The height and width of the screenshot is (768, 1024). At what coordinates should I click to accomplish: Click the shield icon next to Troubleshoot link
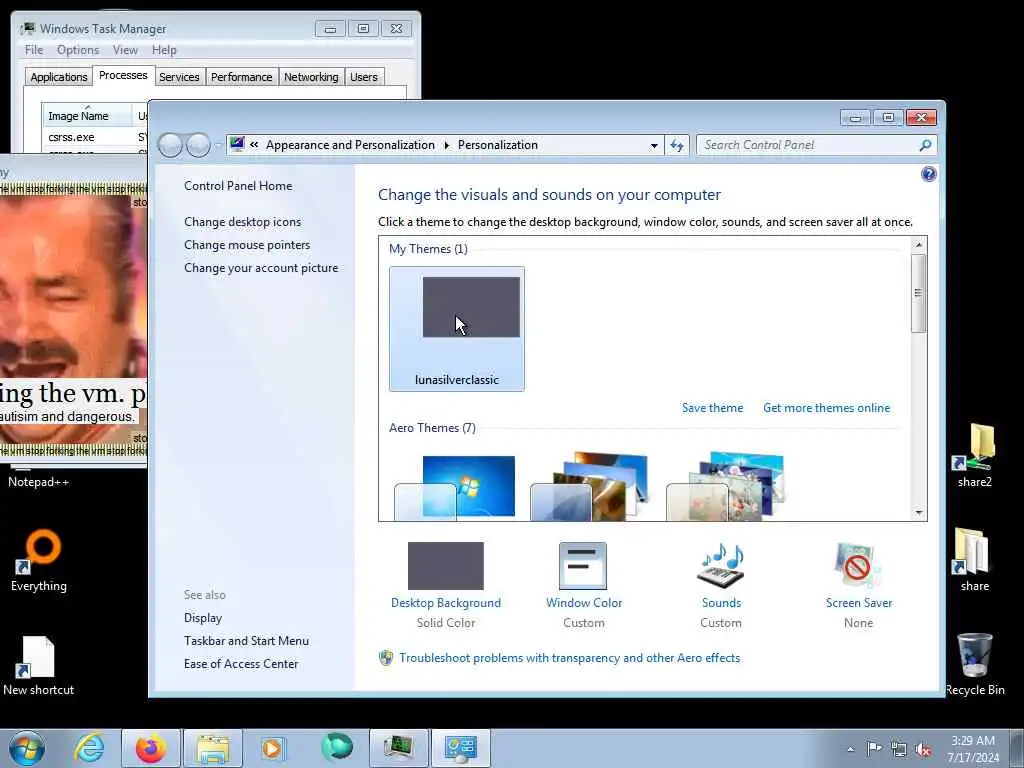386,658
